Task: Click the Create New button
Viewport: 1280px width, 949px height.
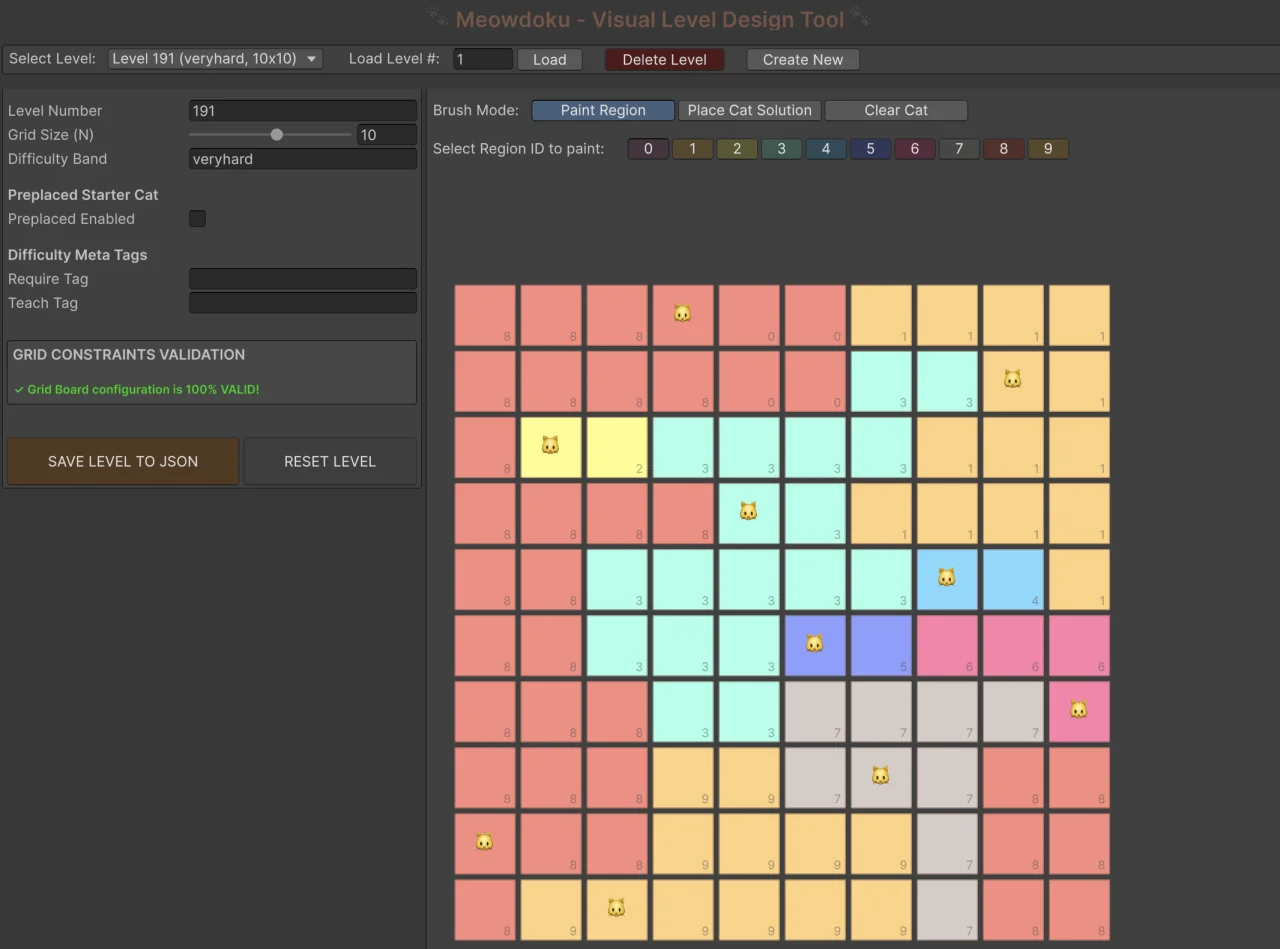Action: click(803, 59)
